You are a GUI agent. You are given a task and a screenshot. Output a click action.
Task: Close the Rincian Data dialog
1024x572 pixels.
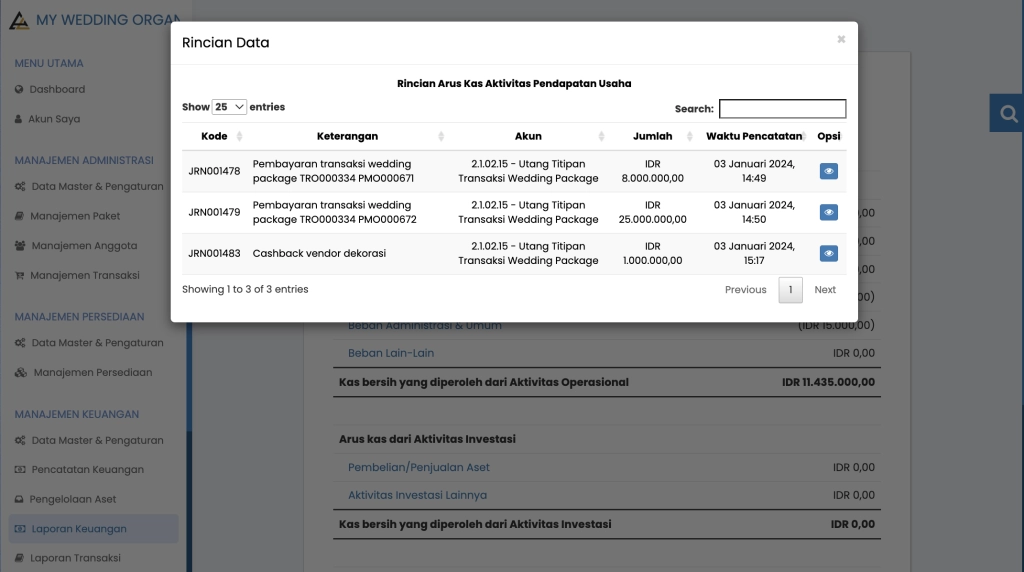pos(841,40)
